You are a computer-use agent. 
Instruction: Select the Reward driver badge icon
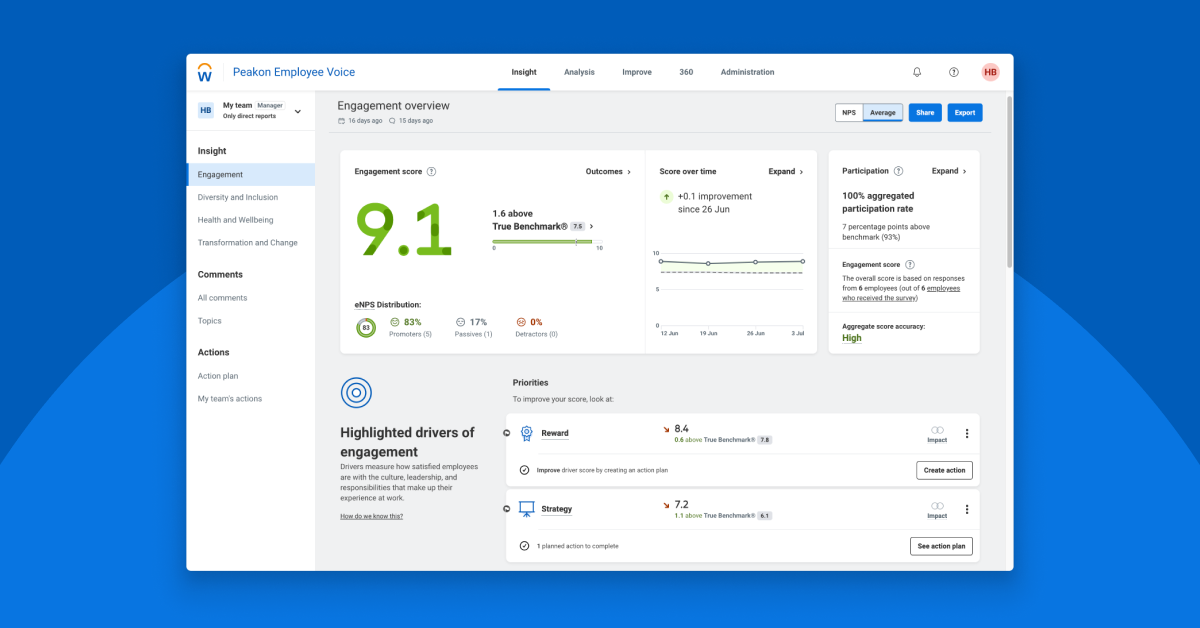point(527,432)
